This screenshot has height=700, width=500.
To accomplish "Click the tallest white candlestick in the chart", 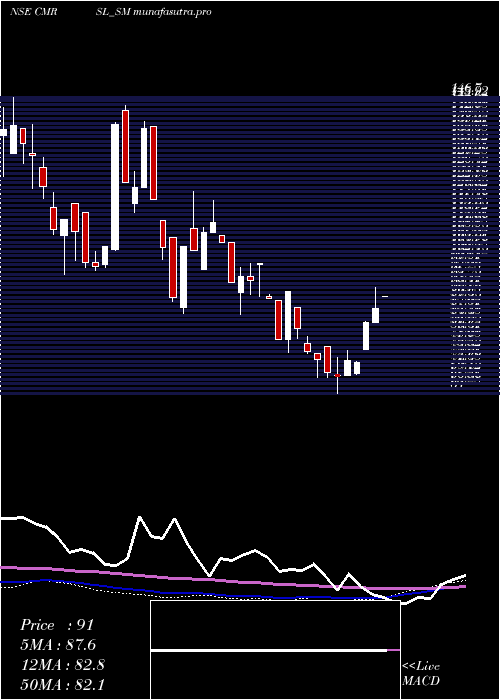I will click(115, 187).
